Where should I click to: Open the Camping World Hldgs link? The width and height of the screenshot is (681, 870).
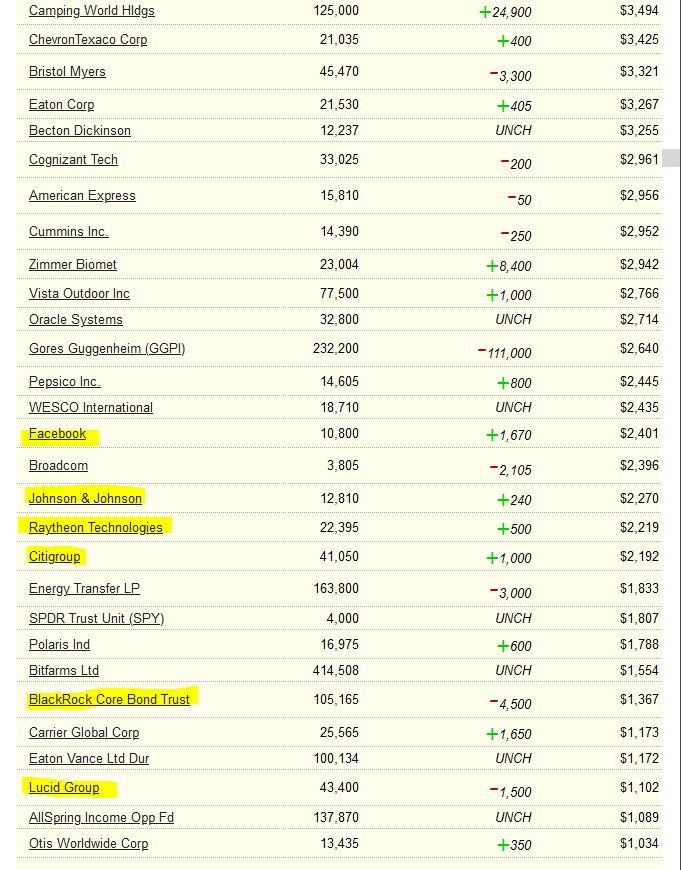click(92, 11)
